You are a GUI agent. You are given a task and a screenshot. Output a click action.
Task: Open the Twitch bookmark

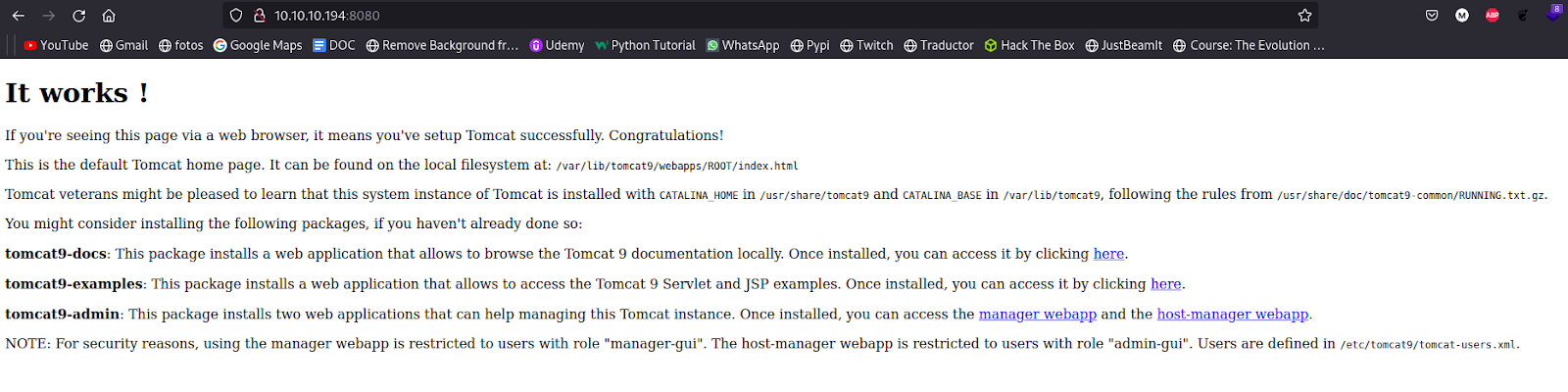coord(866,45)
